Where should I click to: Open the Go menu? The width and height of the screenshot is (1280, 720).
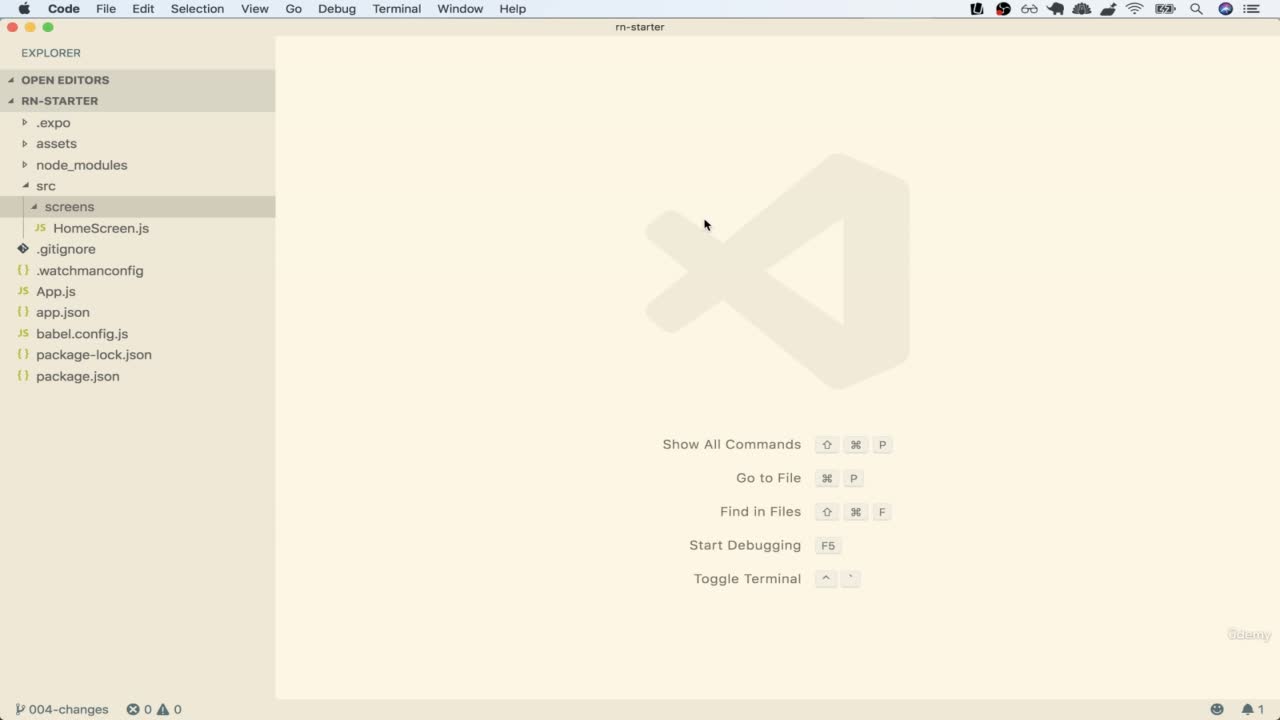(293, 9)
